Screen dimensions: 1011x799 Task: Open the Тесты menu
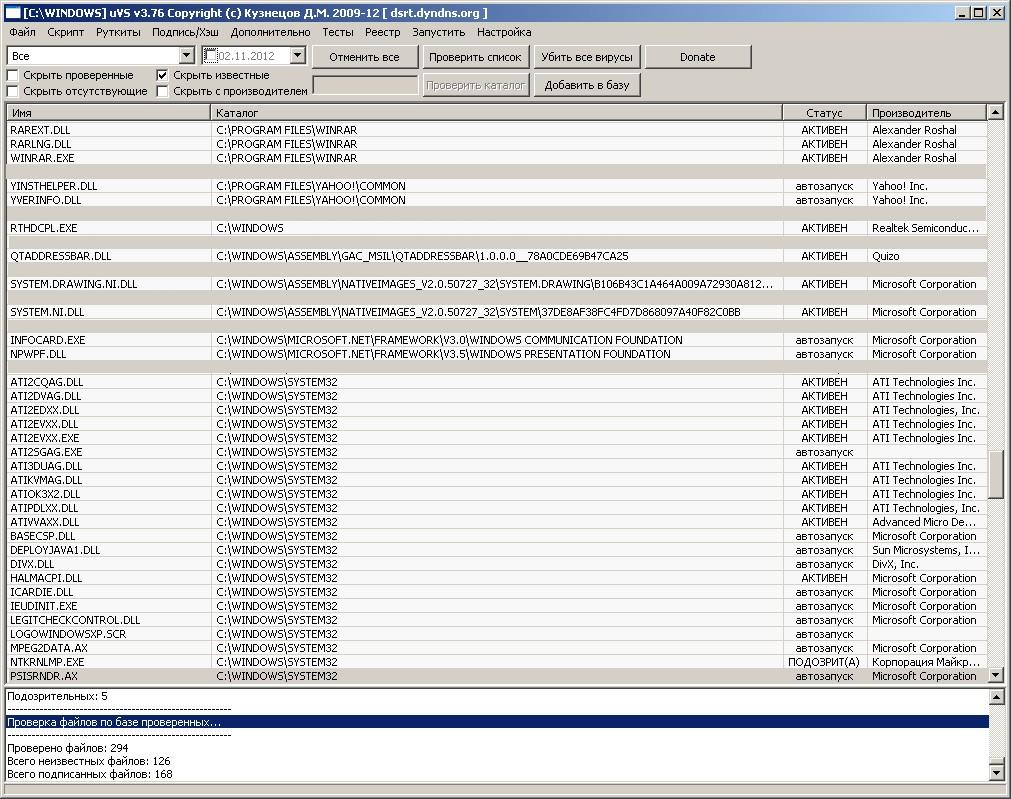tap(338, 32)
